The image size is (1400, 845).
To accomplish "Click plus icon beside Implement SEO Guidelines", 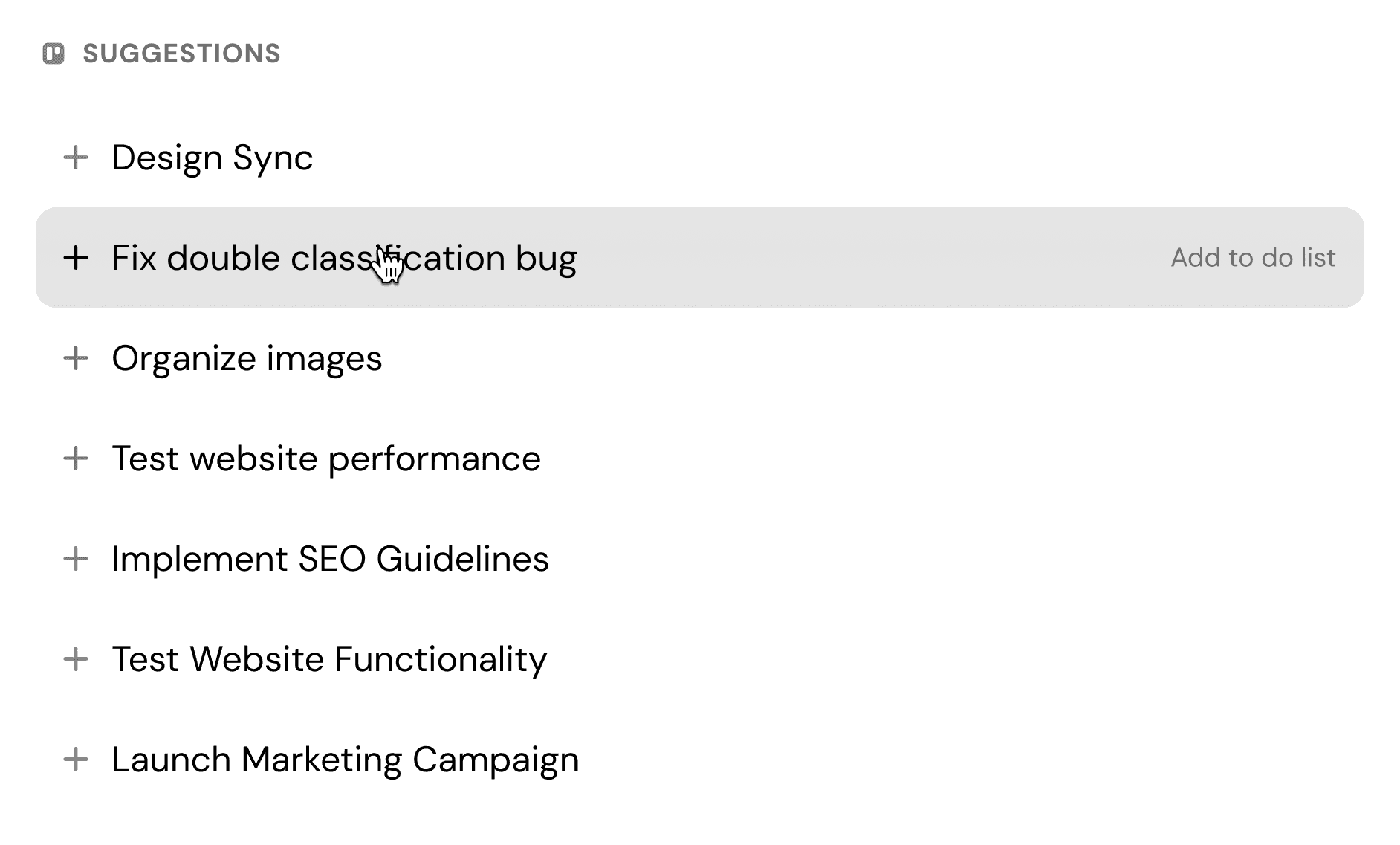I will 76,559.
